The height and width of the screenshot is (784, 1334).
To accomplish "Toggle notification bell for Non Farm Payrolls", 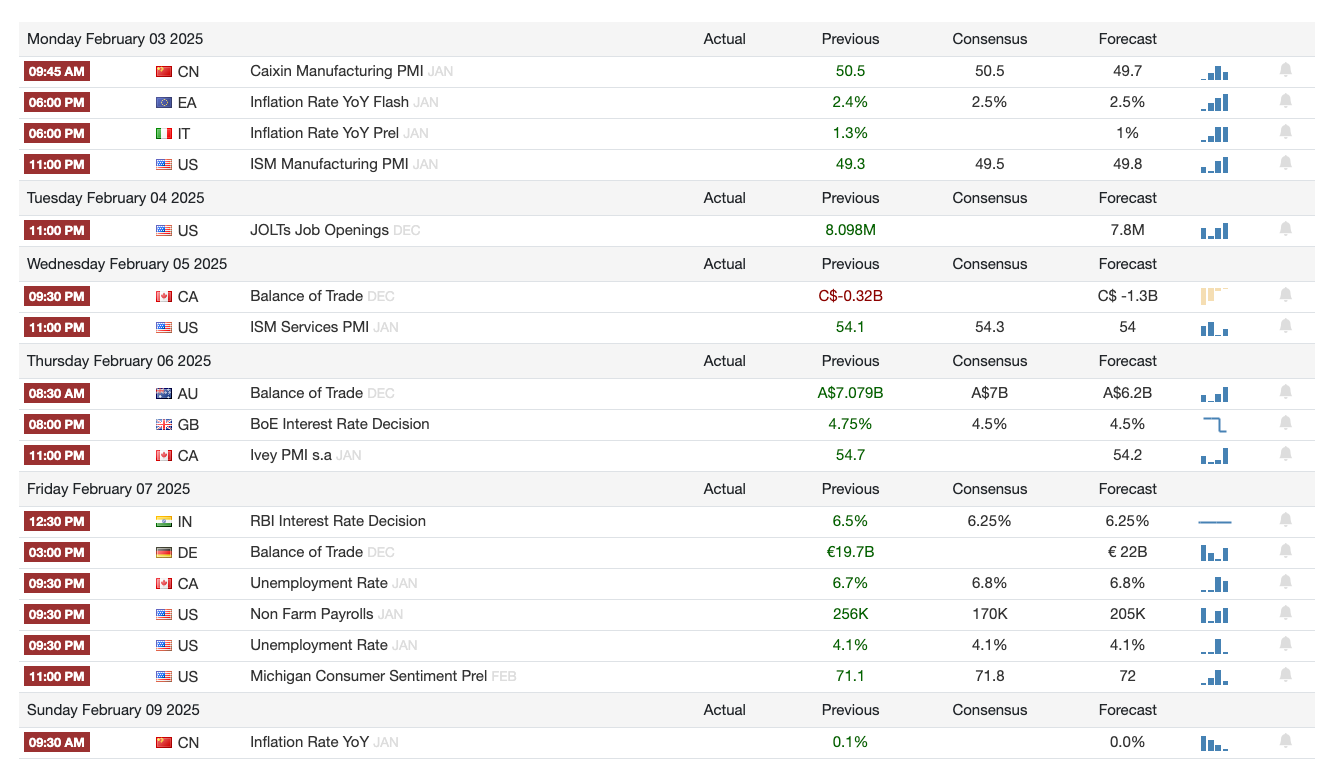I will tap(1285, 613).
